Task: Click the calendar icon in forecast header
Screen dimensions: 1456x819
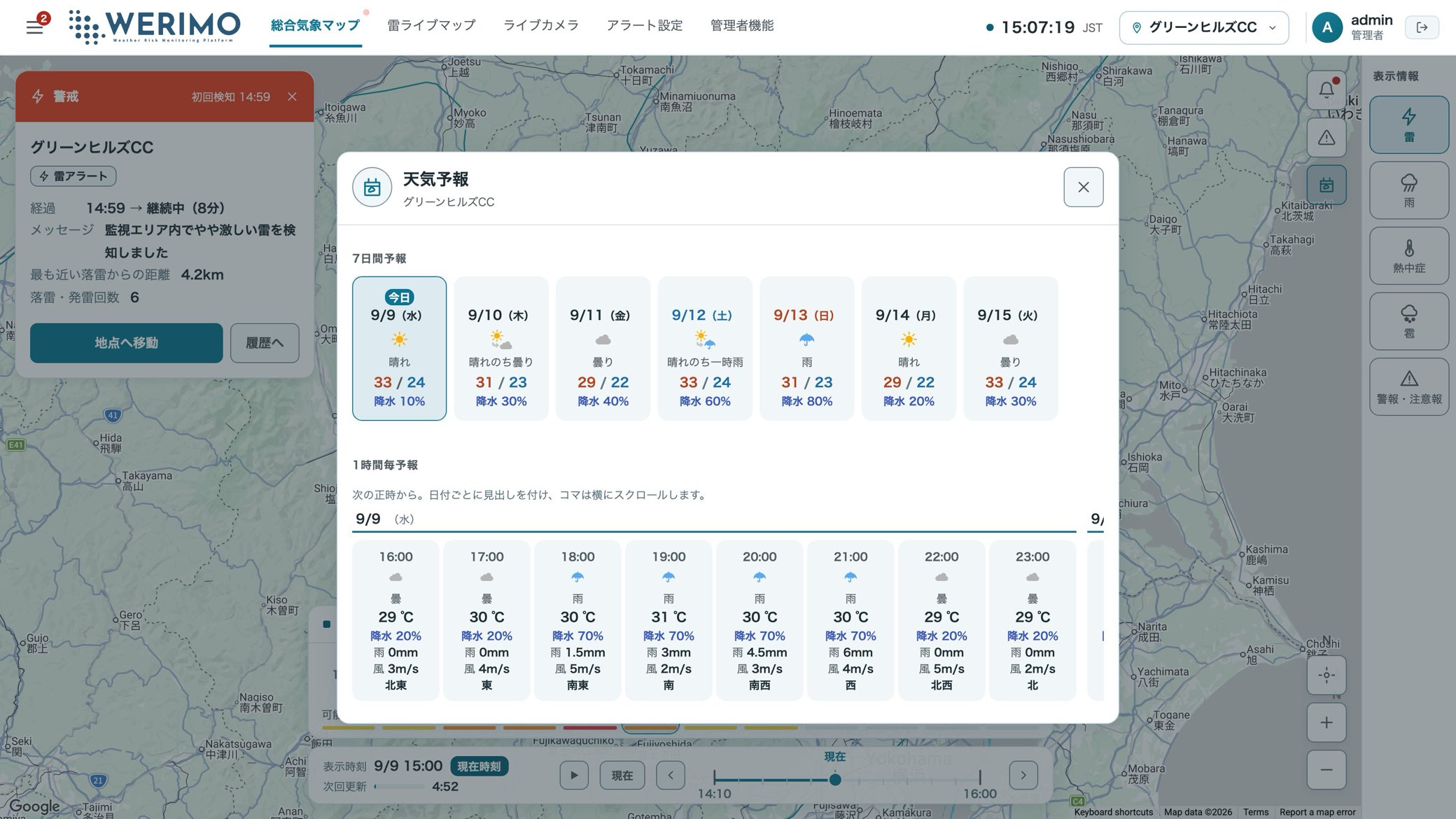Action: click(372, 187)
